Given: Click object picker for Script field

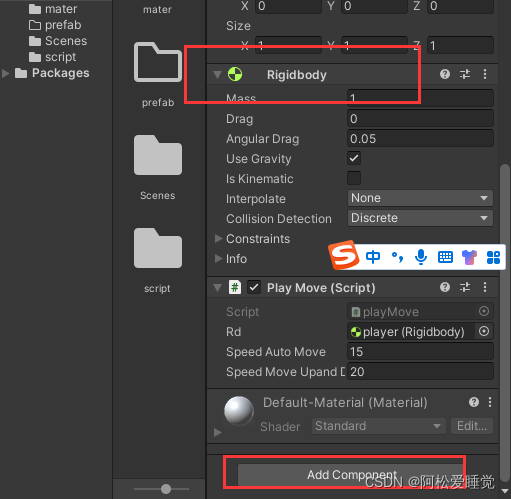Looking at the screenshot, I should [x=484, y=311].
